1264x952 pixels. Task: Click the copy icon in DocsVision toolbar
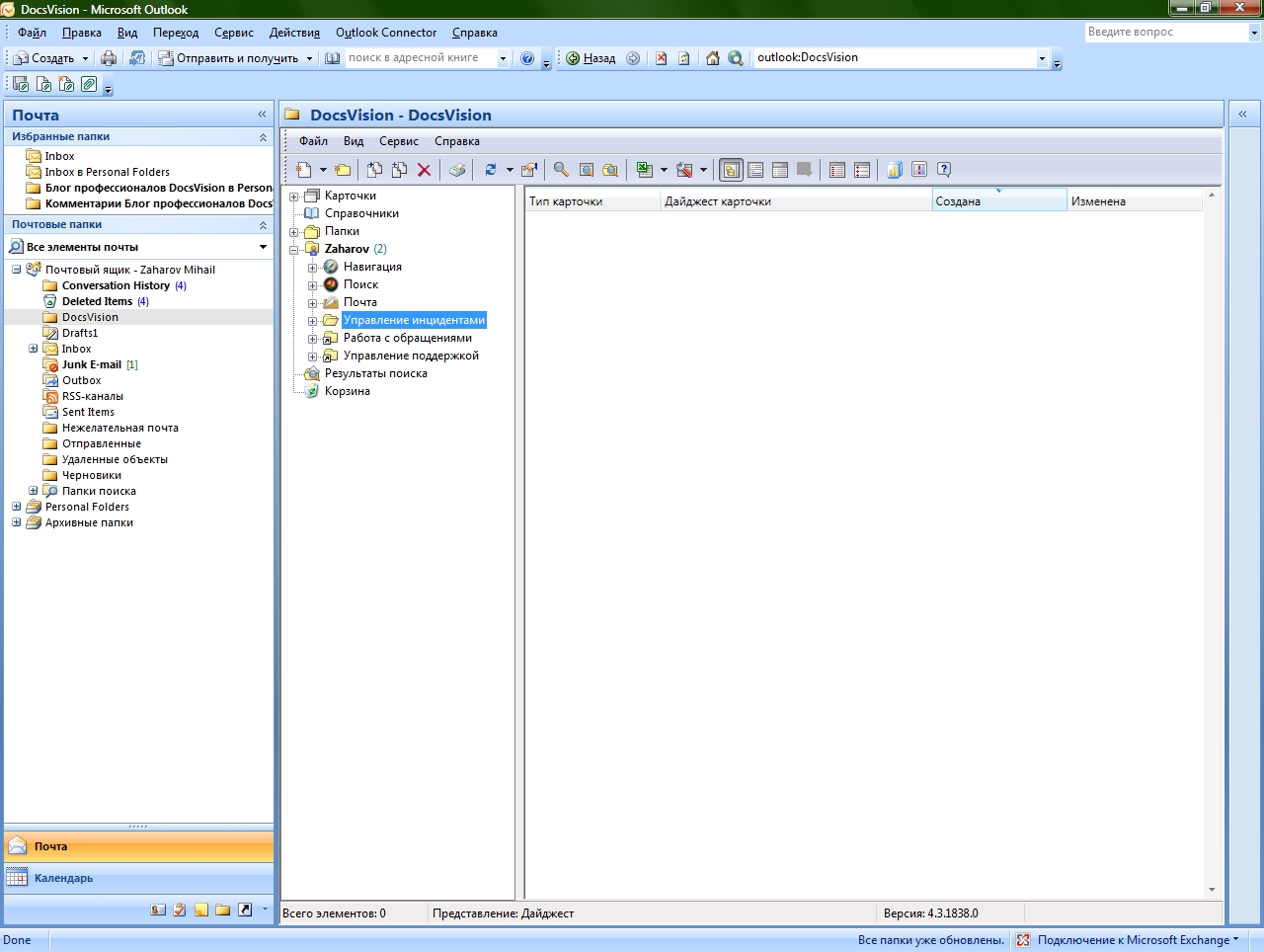[374, 170]
